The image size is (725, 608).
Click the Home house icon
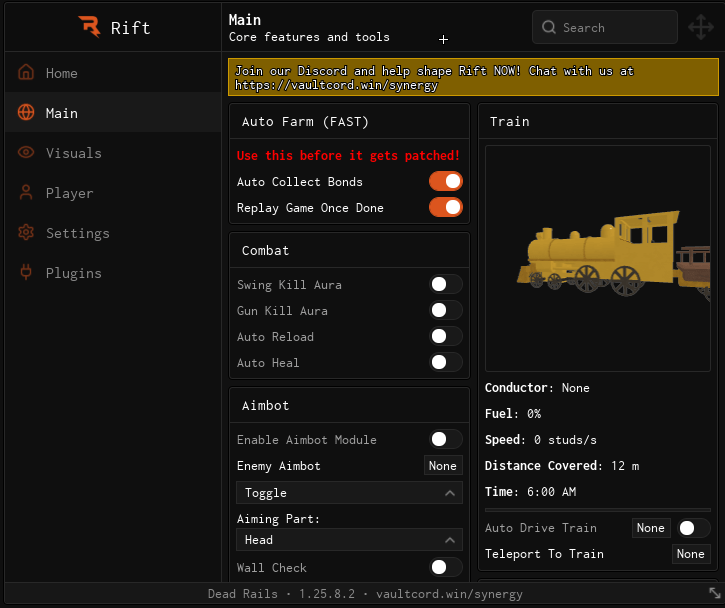point(26,73)
